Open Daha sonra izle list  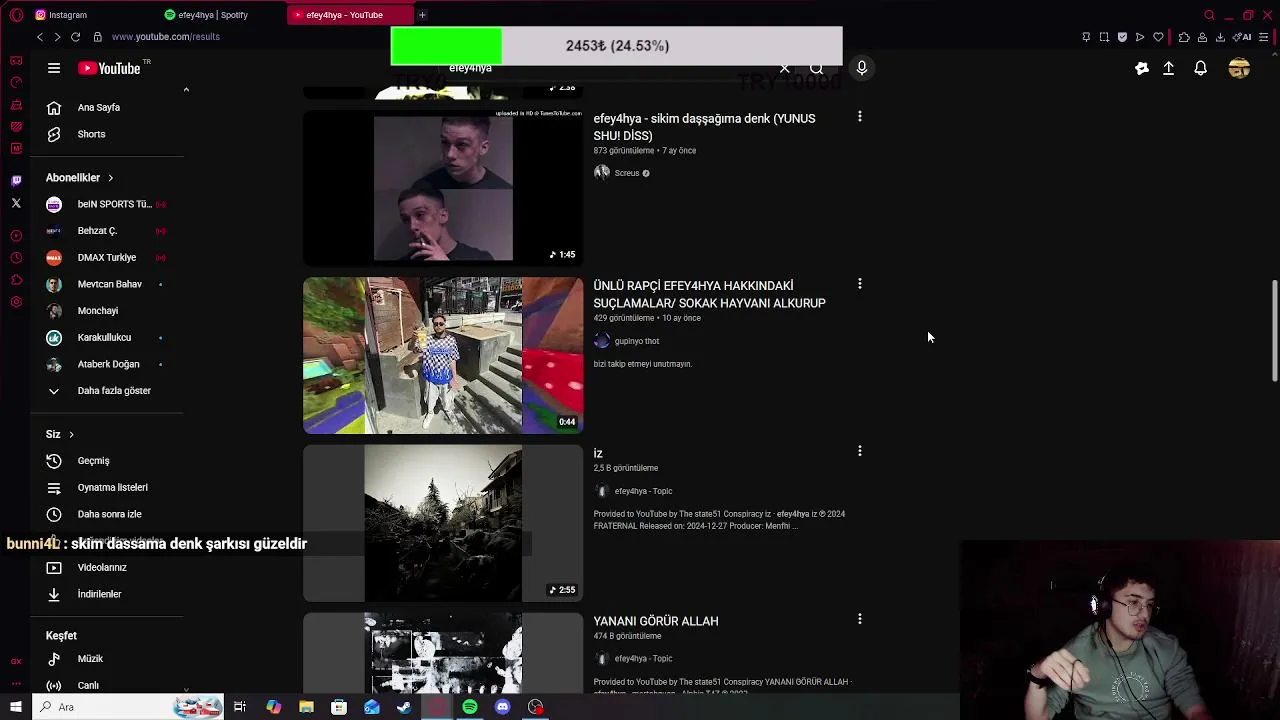coord(108,514)
